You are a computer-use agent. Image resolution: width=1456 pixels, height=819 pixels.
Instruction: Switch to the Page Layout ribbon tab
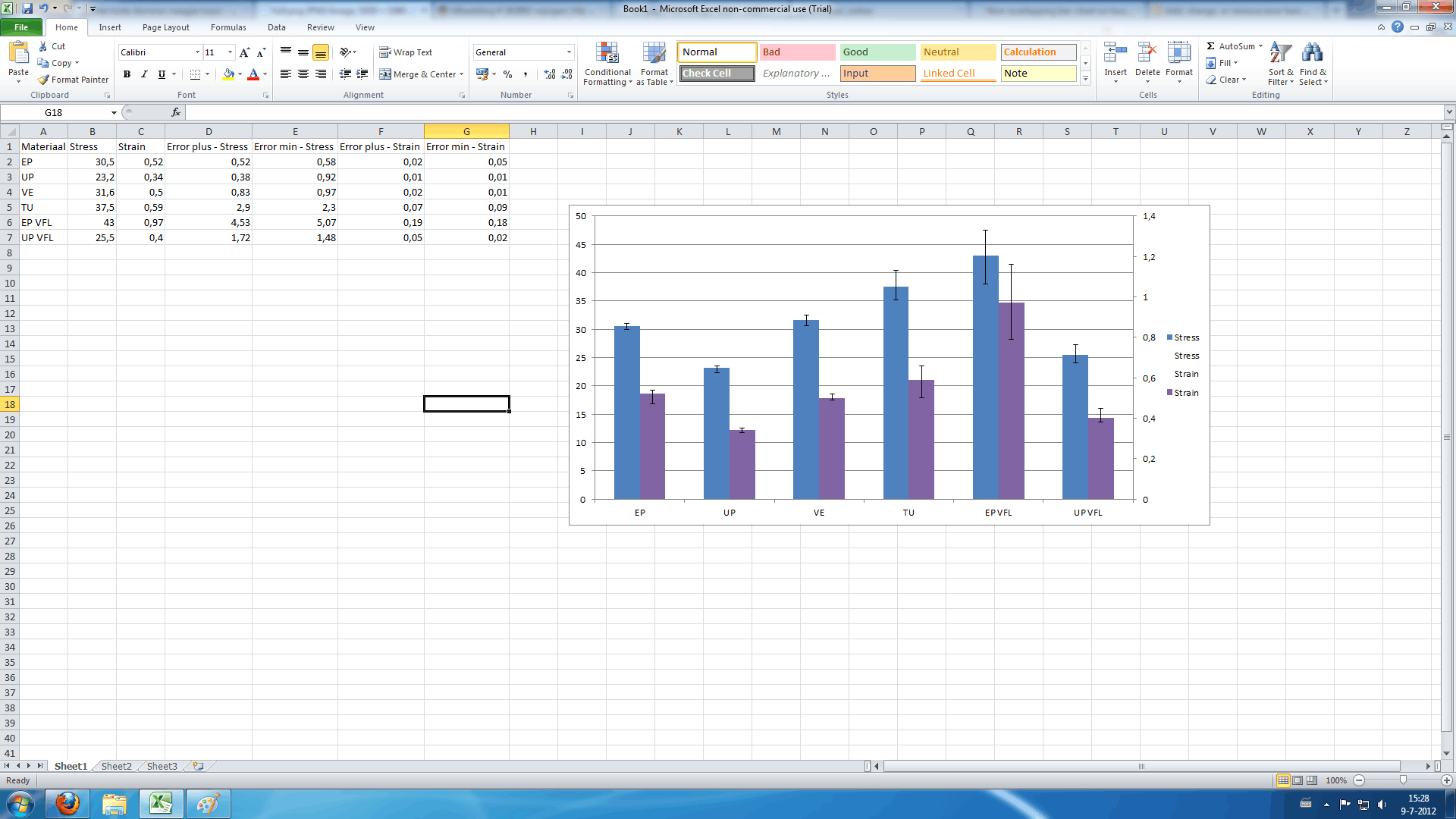pyautogui.click(x=165, y=27)
